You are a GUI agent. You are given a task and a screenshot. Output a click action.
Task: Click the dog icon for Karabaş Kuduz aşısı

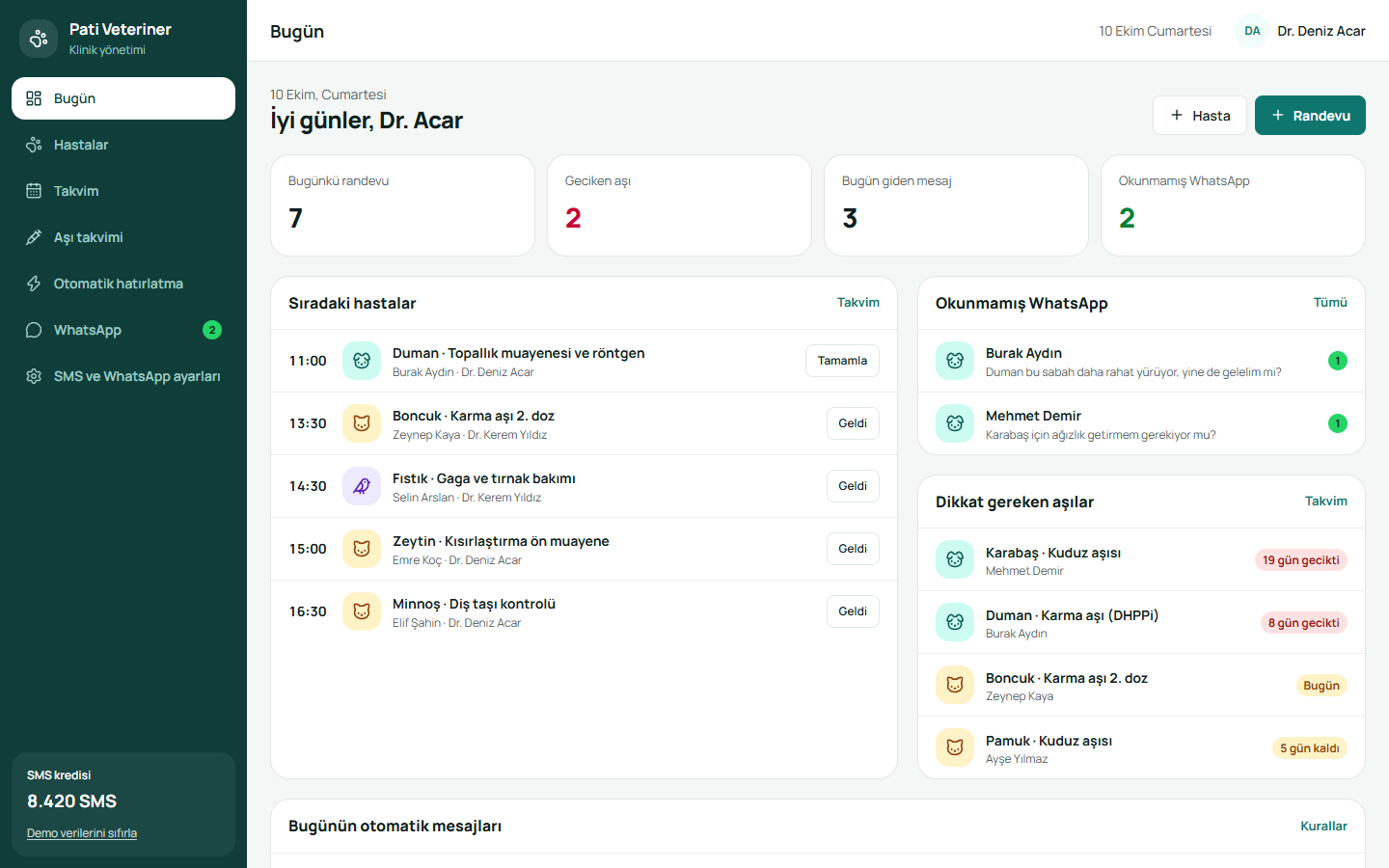[955, 559]
